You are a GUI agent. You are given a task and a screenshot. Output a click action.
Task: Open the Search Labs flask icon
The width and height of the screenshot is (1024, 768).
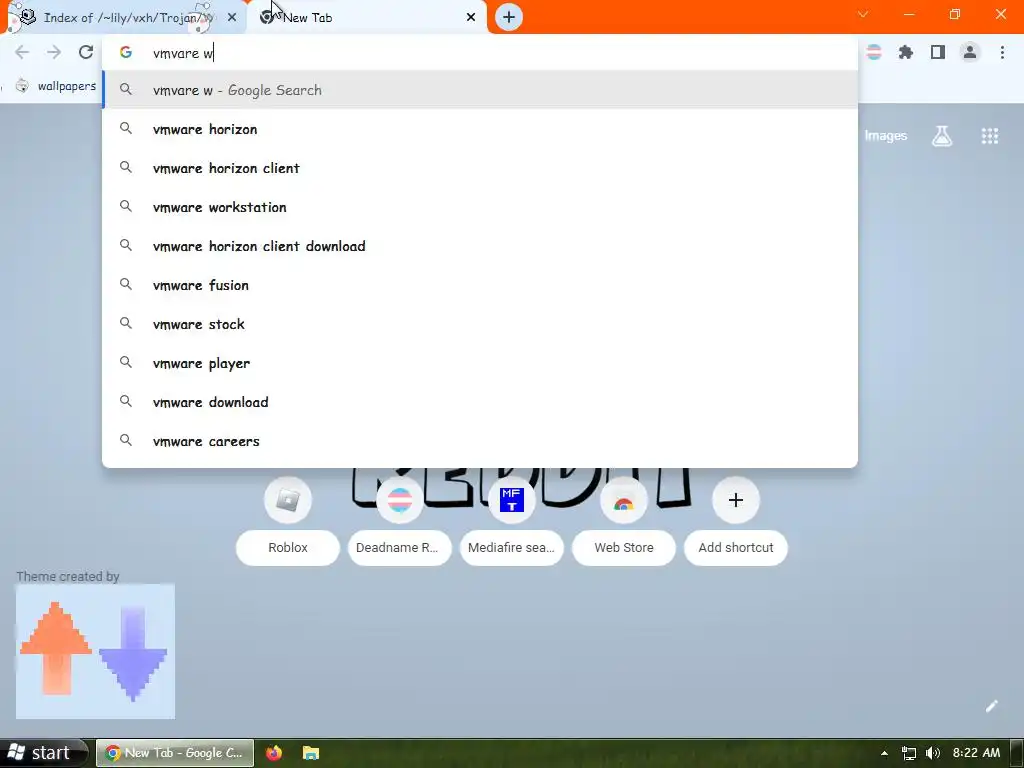(942, 136)
